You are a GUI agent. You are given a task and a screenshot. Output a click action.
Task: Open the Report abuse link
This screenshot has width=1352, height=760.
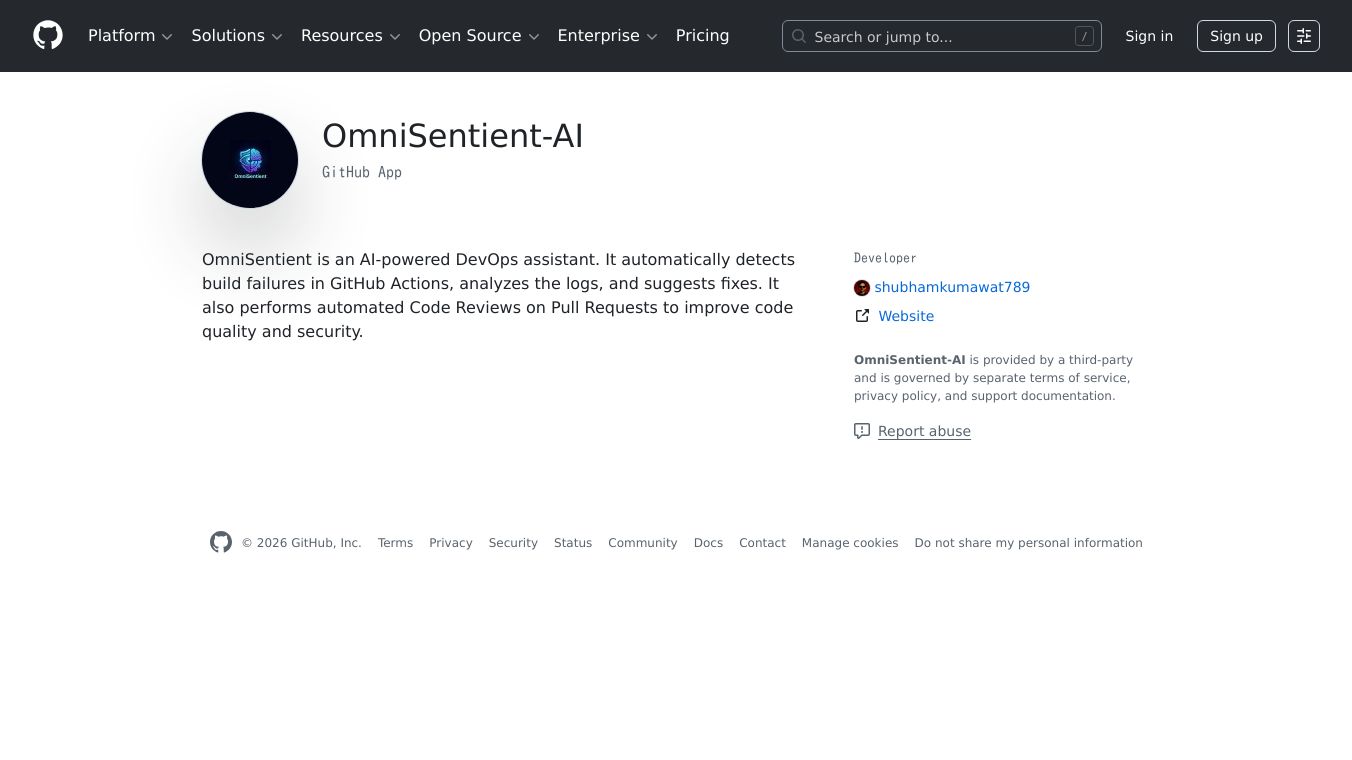[x=924, y=431]
